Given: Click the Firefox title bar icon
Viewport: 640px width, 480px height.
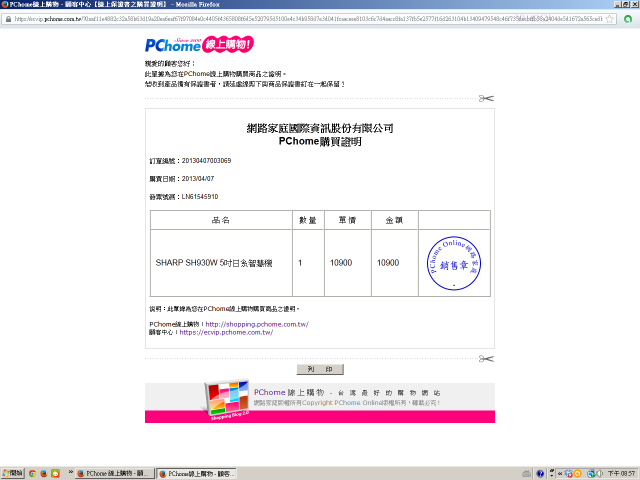Looking at the screenshot, I should (x=4, y=4).
